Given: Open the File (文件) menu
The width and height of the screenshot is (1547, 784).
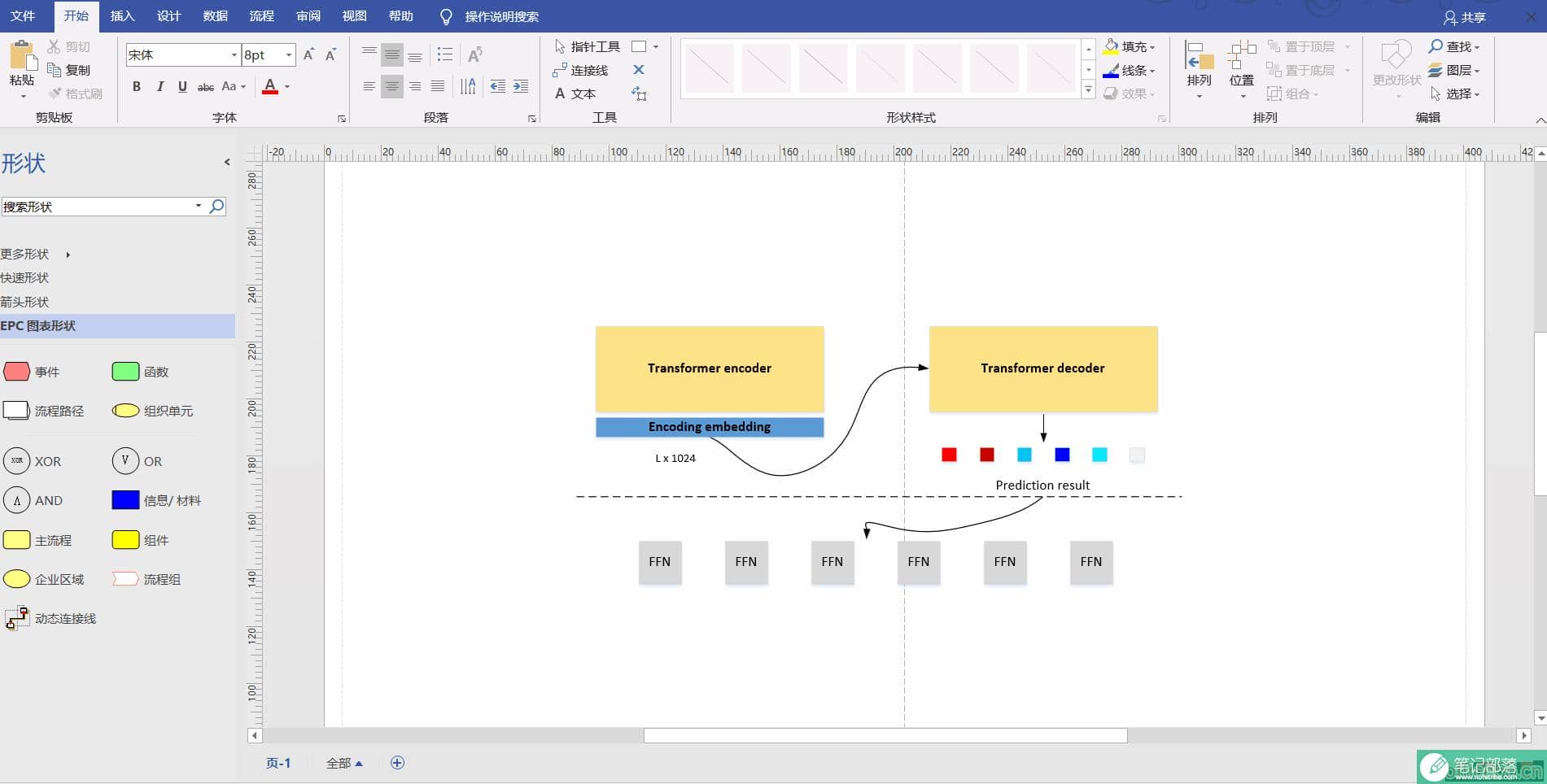Looking at the screenshot, I should (x=23, y=16).
